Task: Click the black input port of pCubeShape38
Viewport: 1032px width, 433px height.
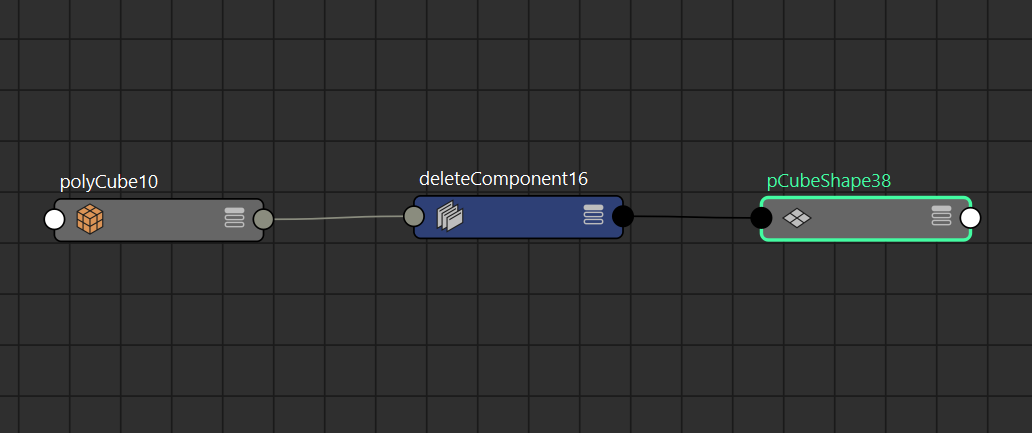Action: (761, 218)
